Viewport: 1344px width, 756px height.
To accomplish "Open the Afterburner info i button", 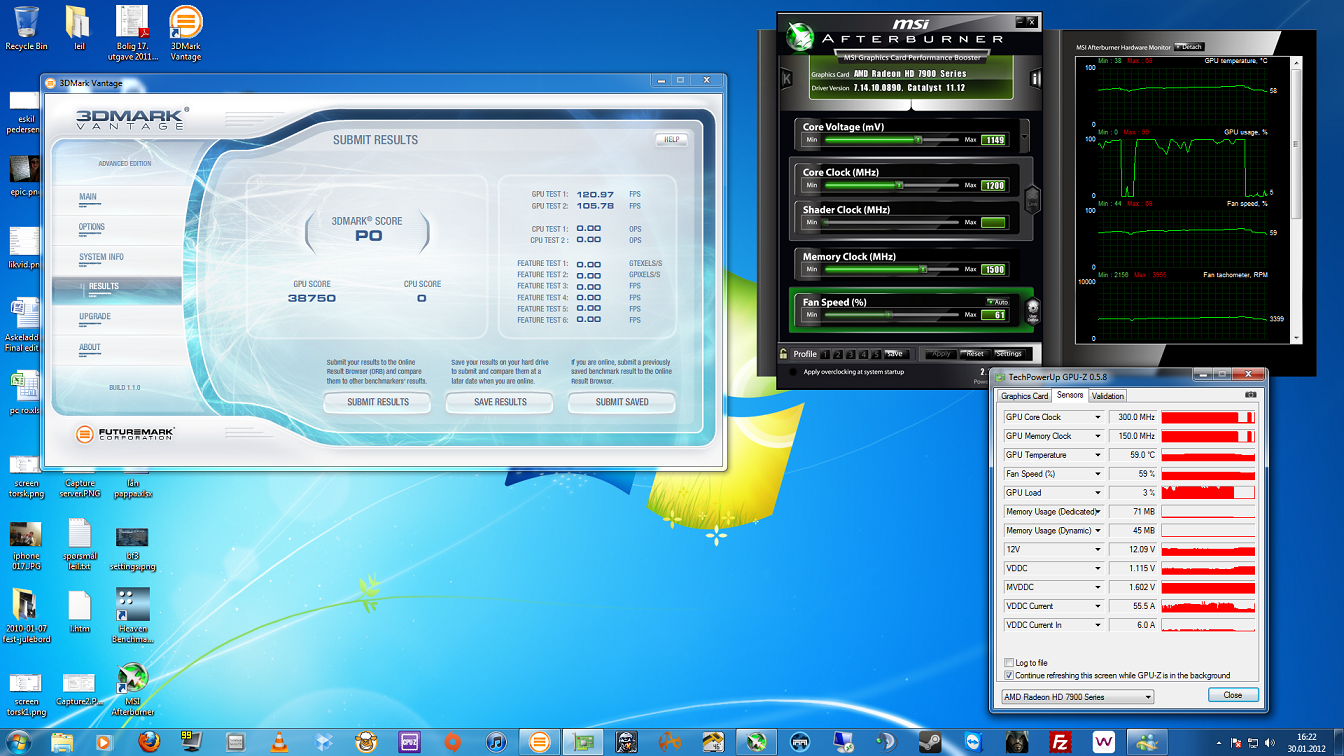I will 1035,78.
